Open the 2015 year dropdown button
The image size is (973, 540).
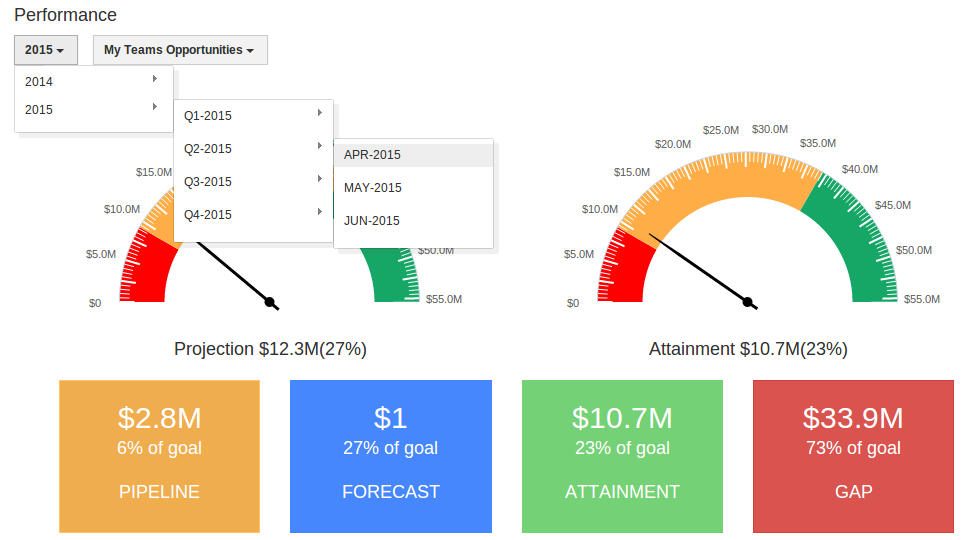point(45,50)
